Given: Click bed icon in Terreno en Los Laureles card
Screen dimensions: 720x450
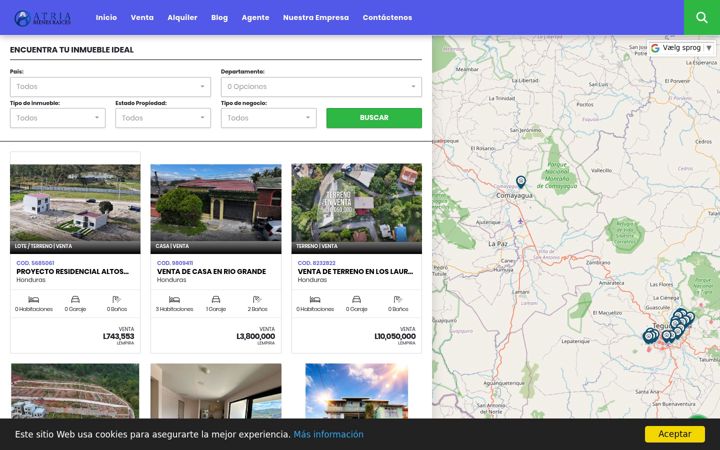Looking at the screenshot, I should point(315,299).
